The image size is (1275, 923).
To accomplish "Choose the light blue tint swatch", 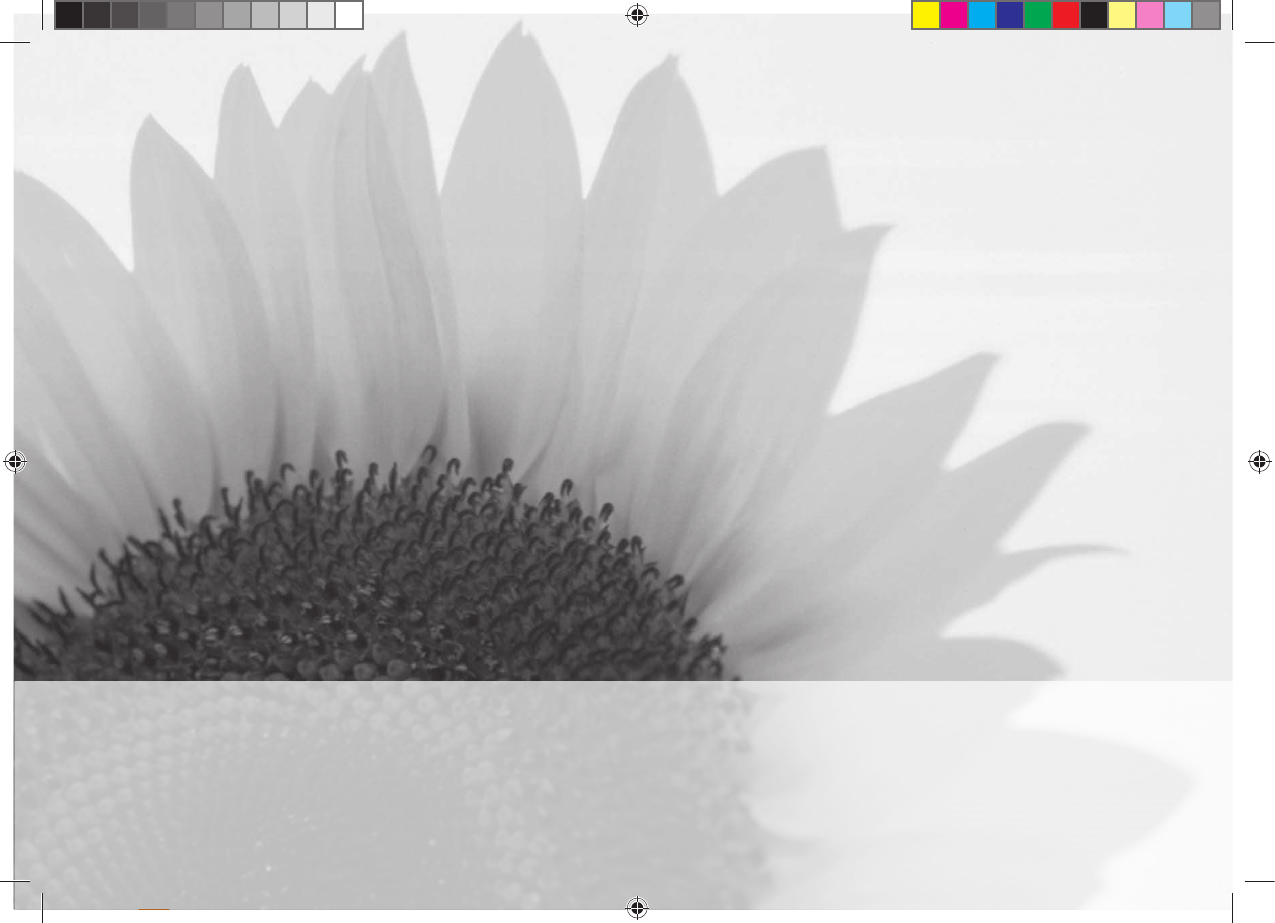I will (1178, 15).
